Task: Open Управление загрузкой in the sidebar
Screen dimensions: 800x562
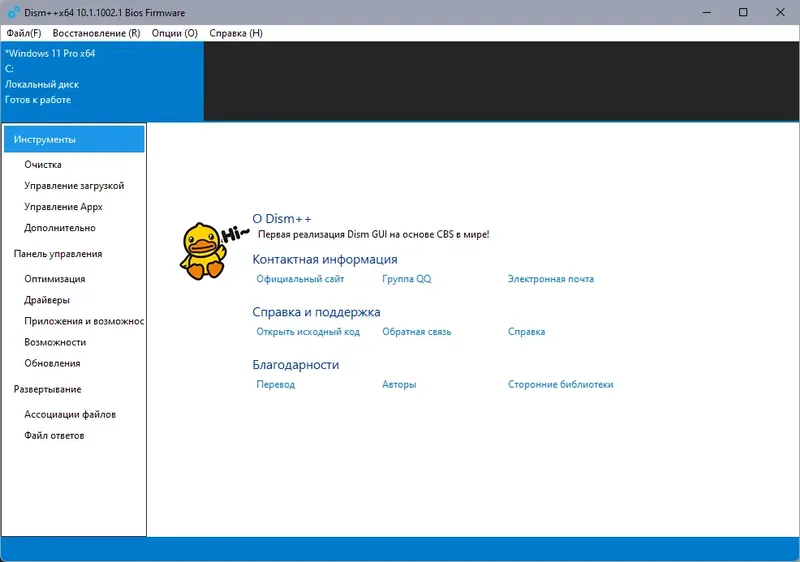Action: pyautogui.click(x=74, y=186)
